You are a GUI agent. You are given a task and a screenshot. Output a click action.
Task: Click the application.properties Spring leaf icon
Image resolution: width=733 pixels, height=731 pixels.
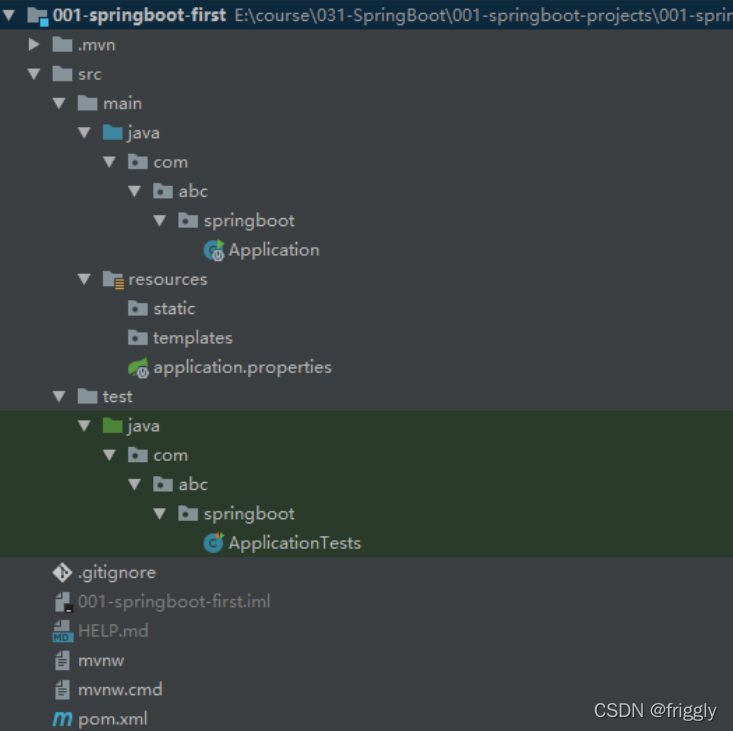click(x=138, y=368)
